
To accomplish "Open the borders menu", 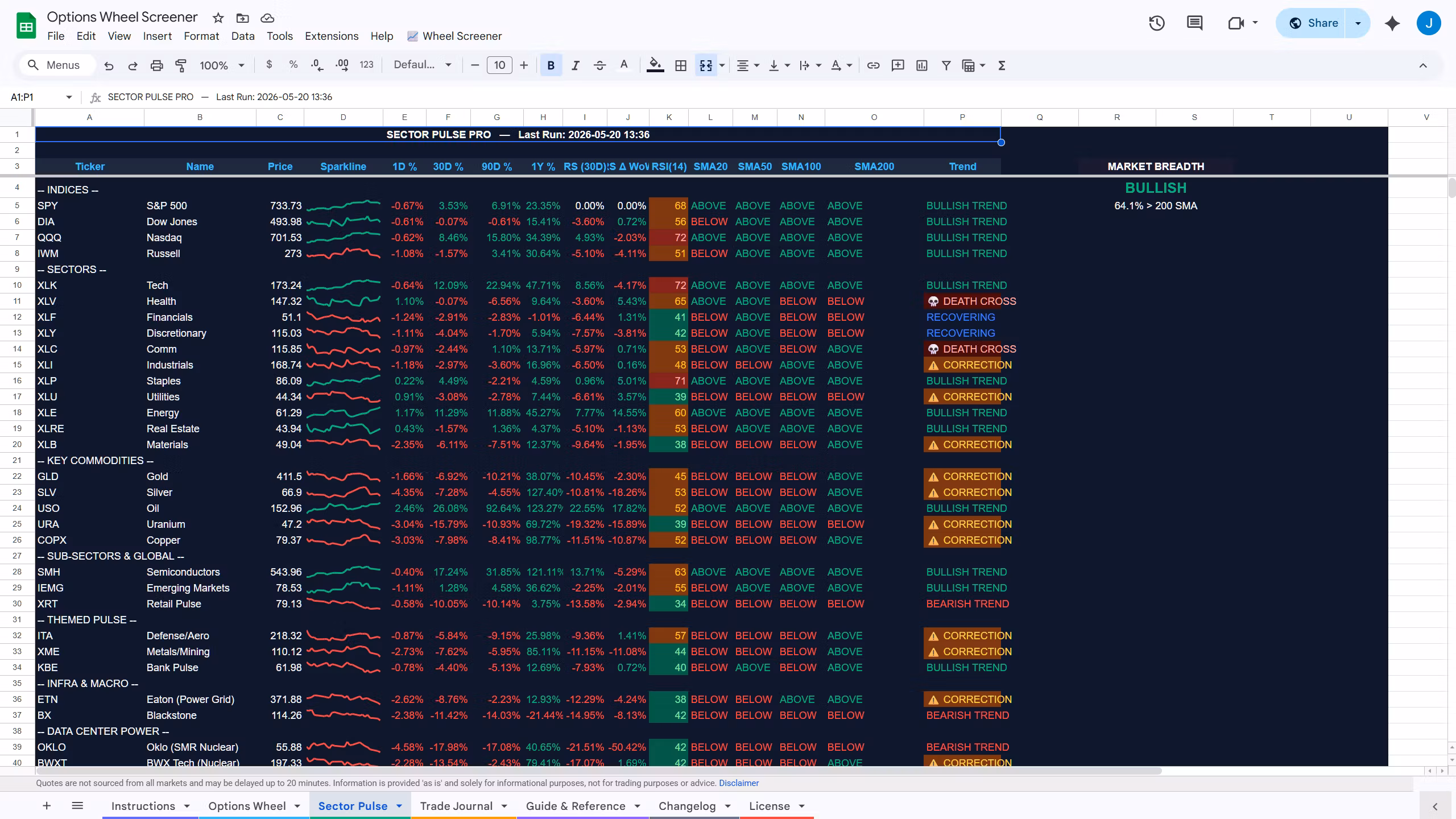I will [680, 65].
